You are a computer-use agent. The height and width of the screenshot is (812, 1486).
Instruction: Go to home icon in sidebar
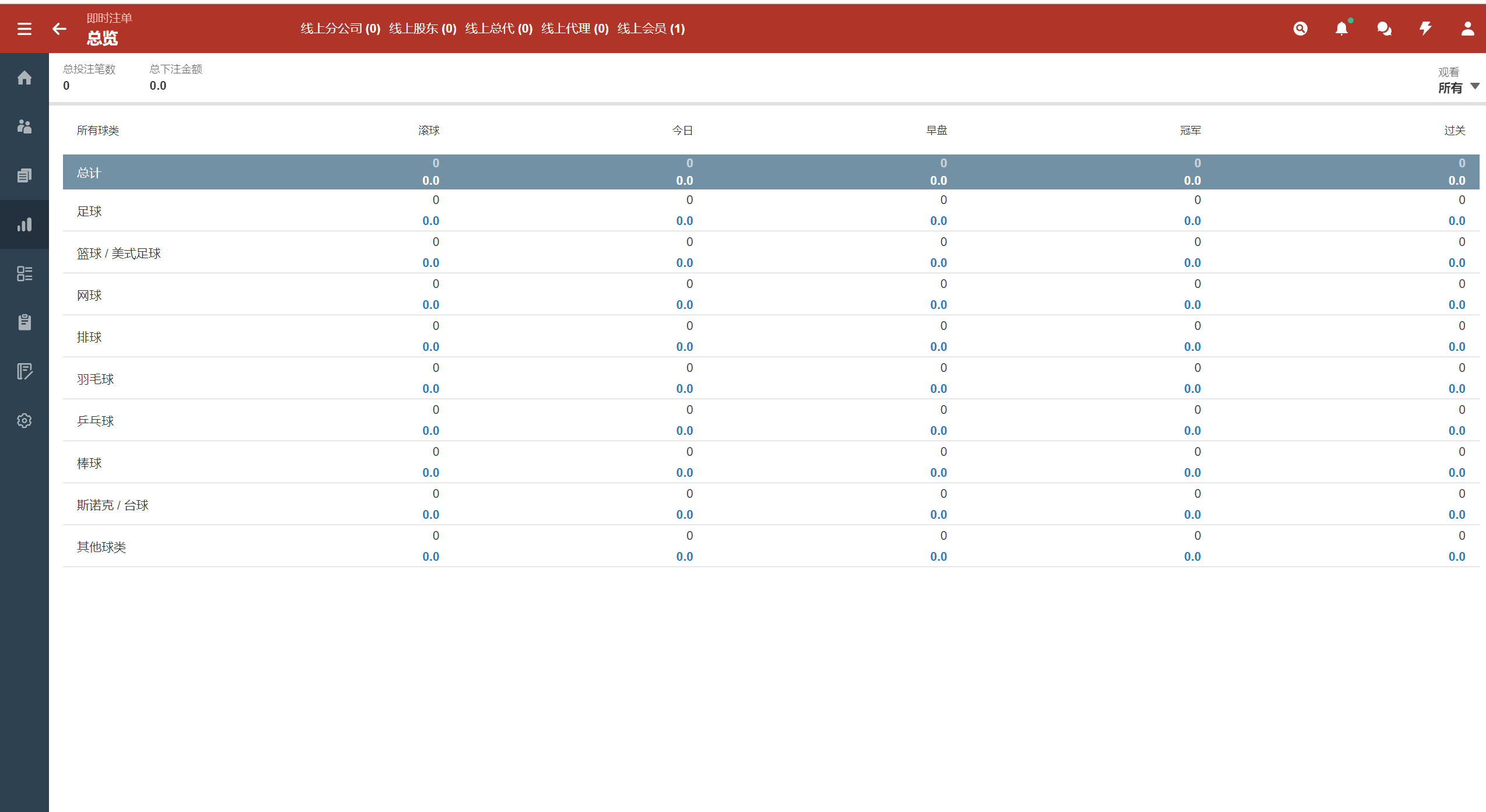pos(24,78)
